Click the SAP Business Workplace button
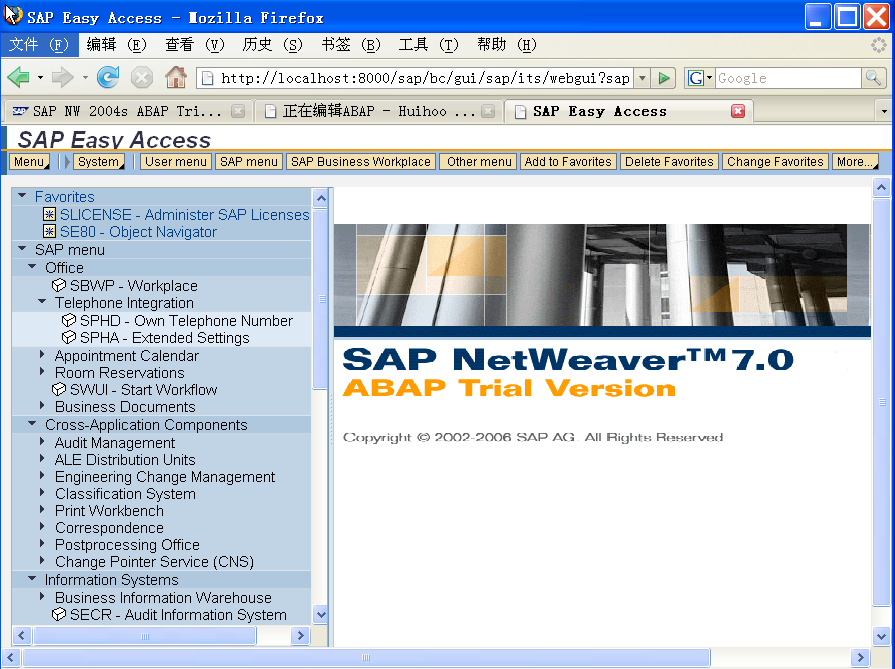This screenshot has height=669, width=895. (360, 162)
